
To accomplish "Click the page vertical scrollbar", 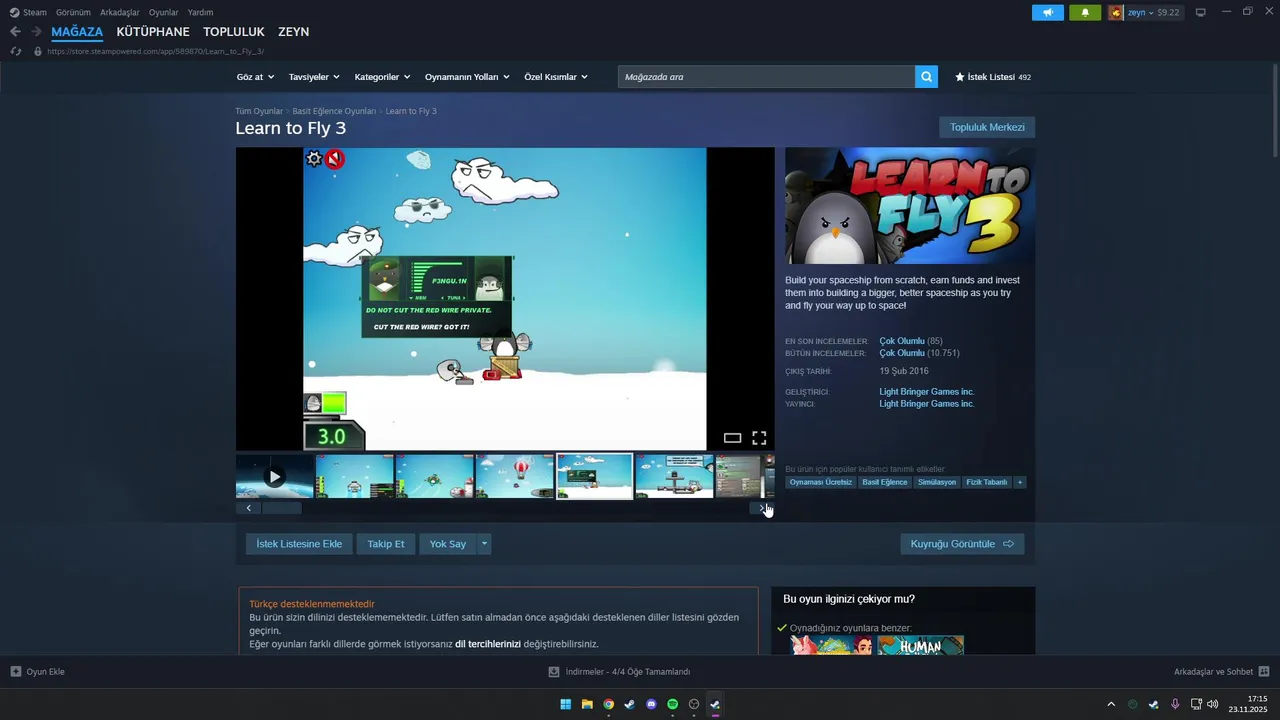I will pos(1274,110).
